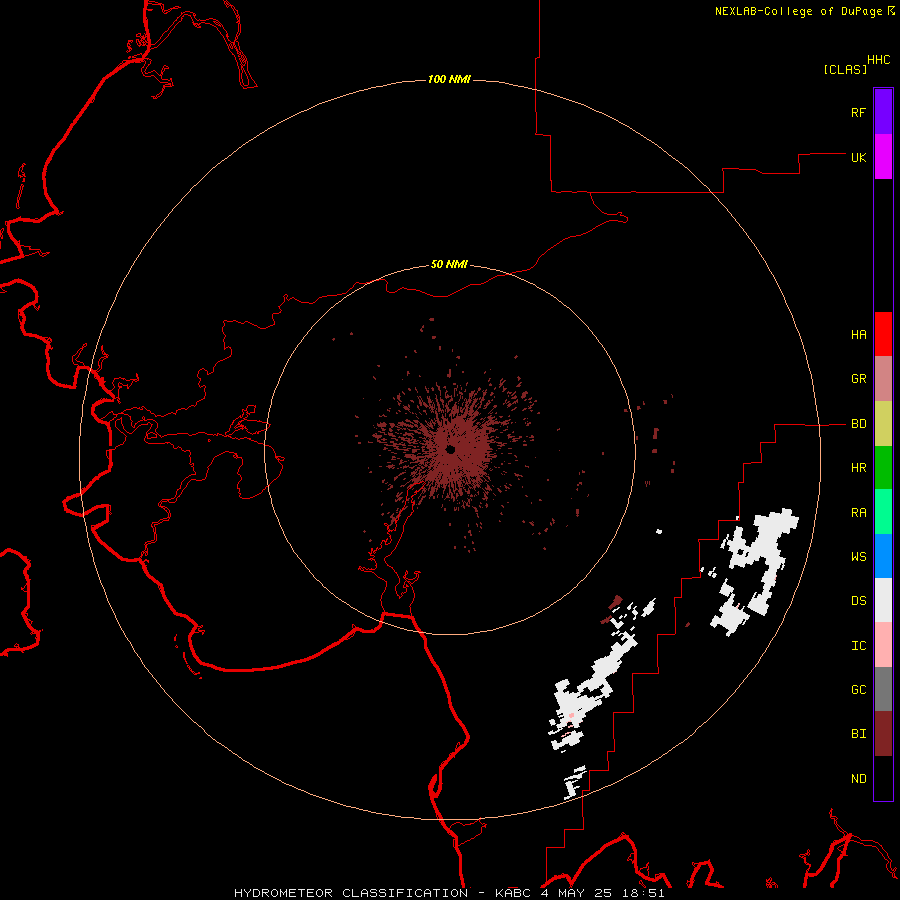Click the HYDROMETEOR CLASSIFICATION title text
The image size is (900, 900).
point(351,893)
